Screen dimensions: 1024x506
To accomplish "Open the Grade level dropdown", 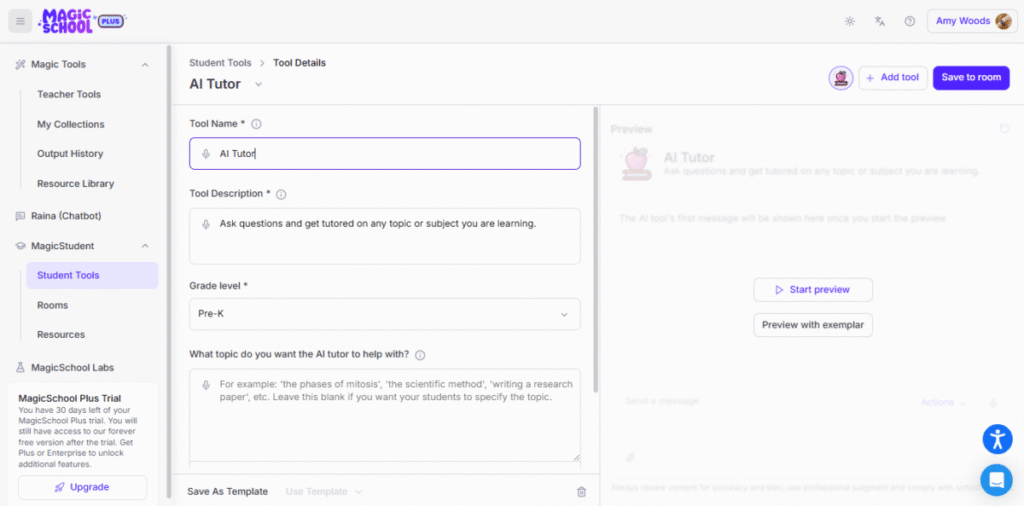I will tap(384, 314).
